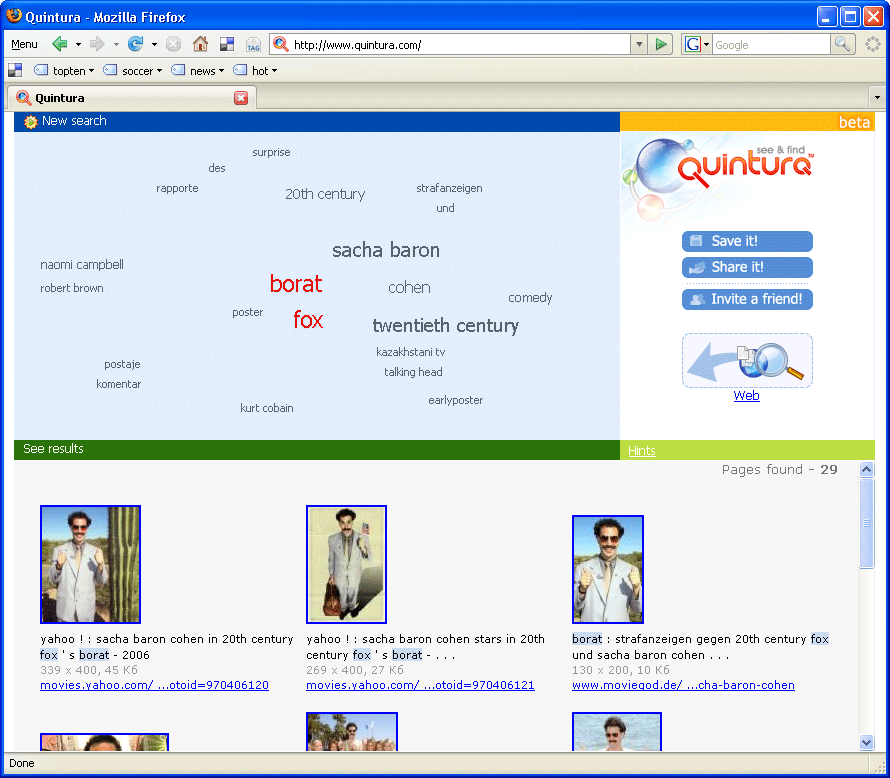This screenshot has height=778, width=890.
Task: Go to the Home page icon
Action: coord(200,44)
